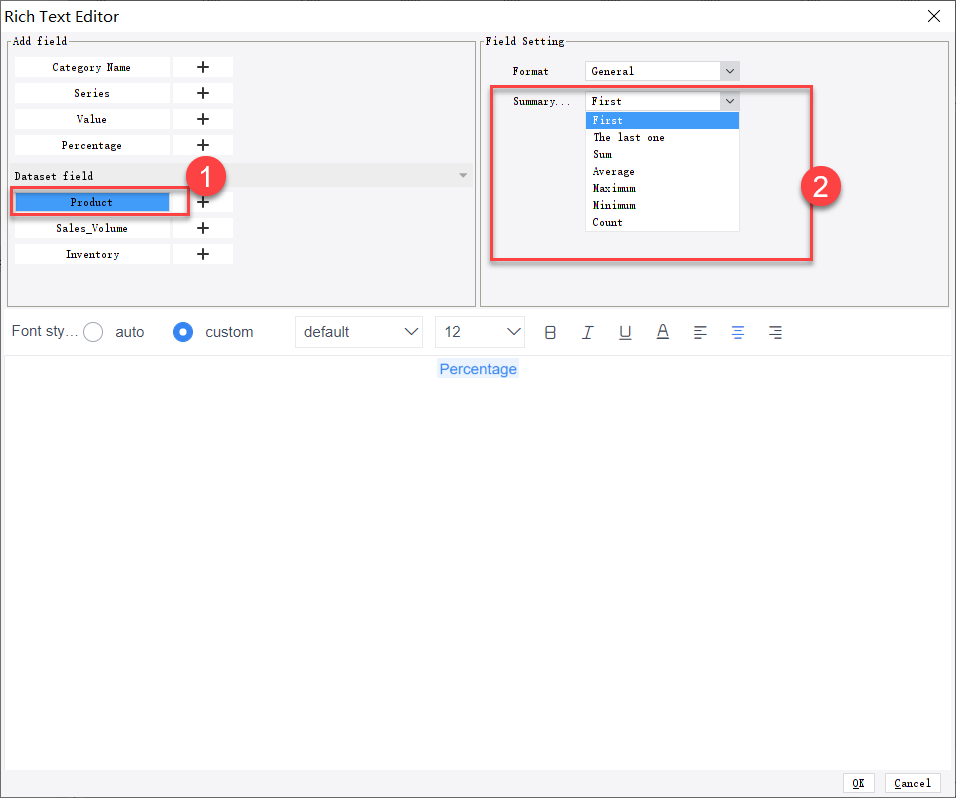Choose Minimum summary option

pyautogui.click(x=662, y=205)
